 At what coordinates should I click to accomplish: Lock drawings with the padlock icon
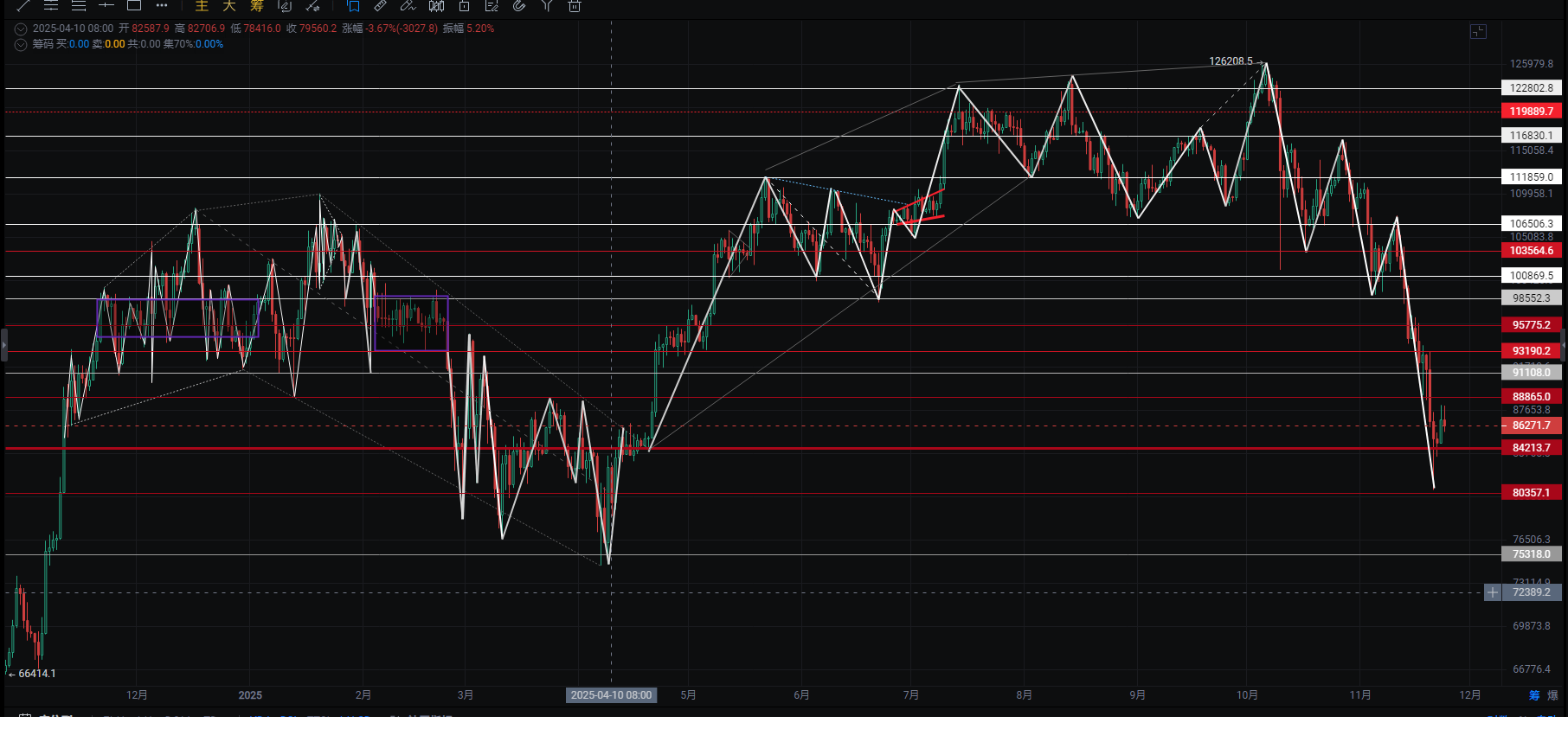[464, 6]
